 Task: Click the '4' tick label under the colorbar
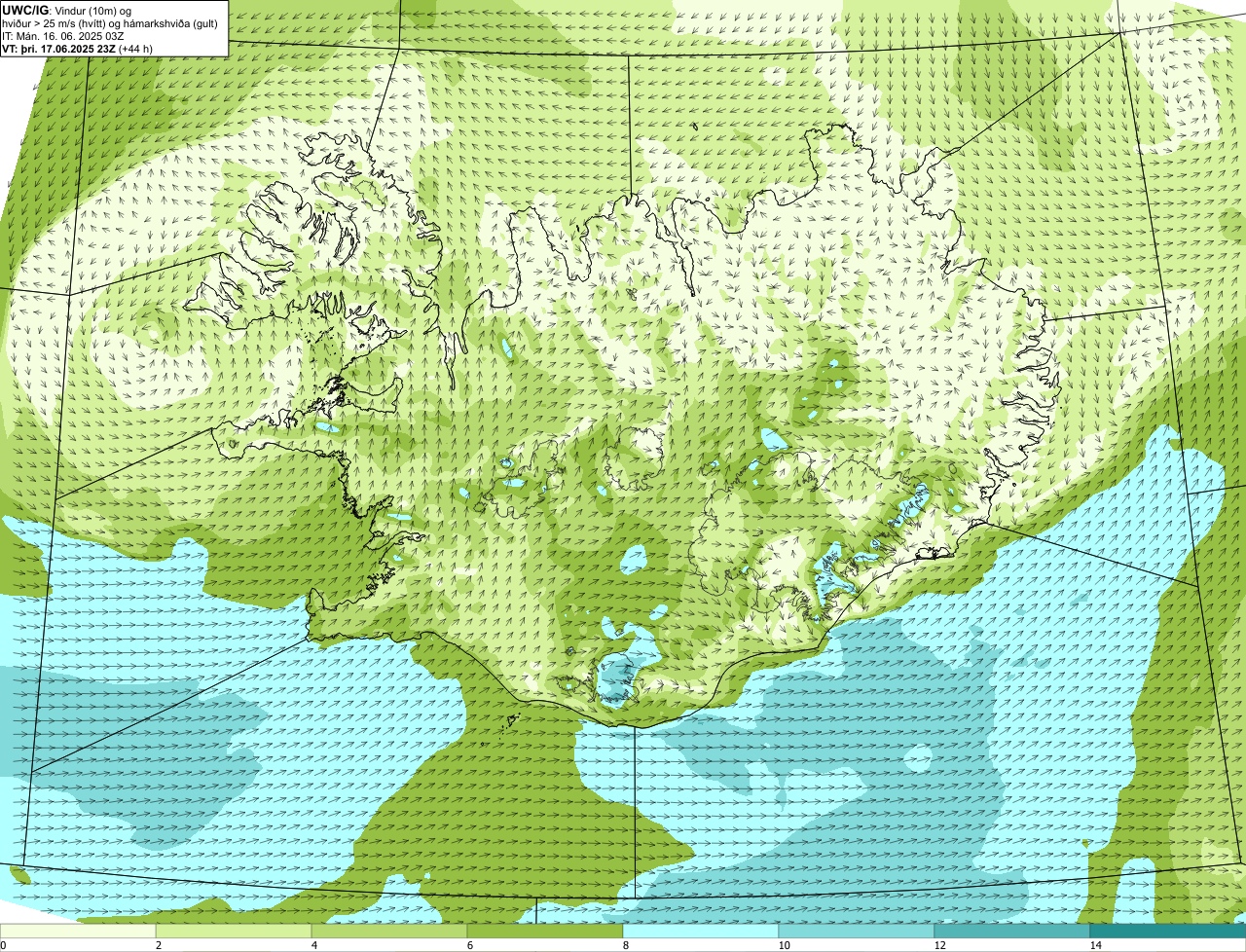(313, 945)
